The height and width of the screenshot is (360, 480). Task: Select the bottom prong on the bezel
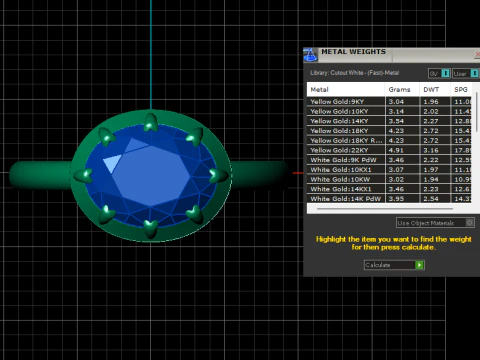click(x=151, y=228)
